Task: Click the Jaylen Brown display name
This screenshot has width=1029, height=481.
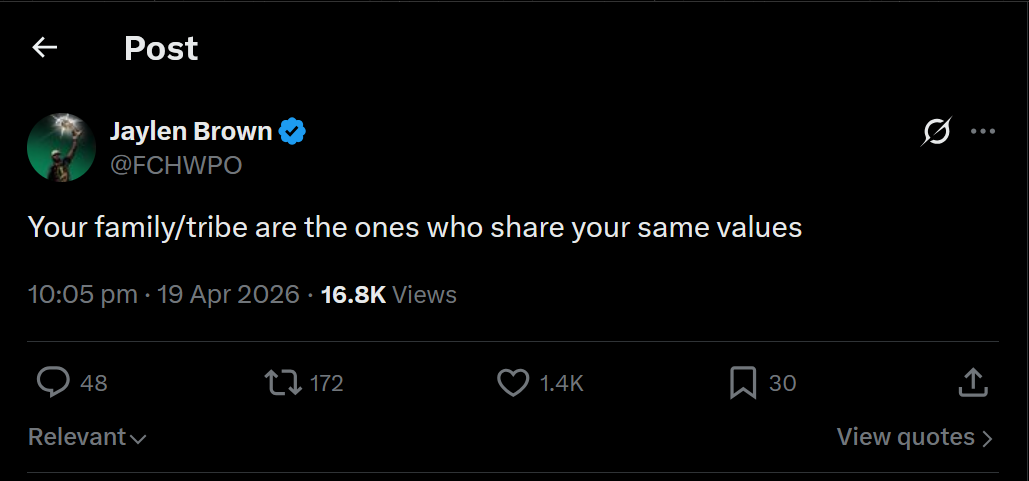Action: (191, 131)
